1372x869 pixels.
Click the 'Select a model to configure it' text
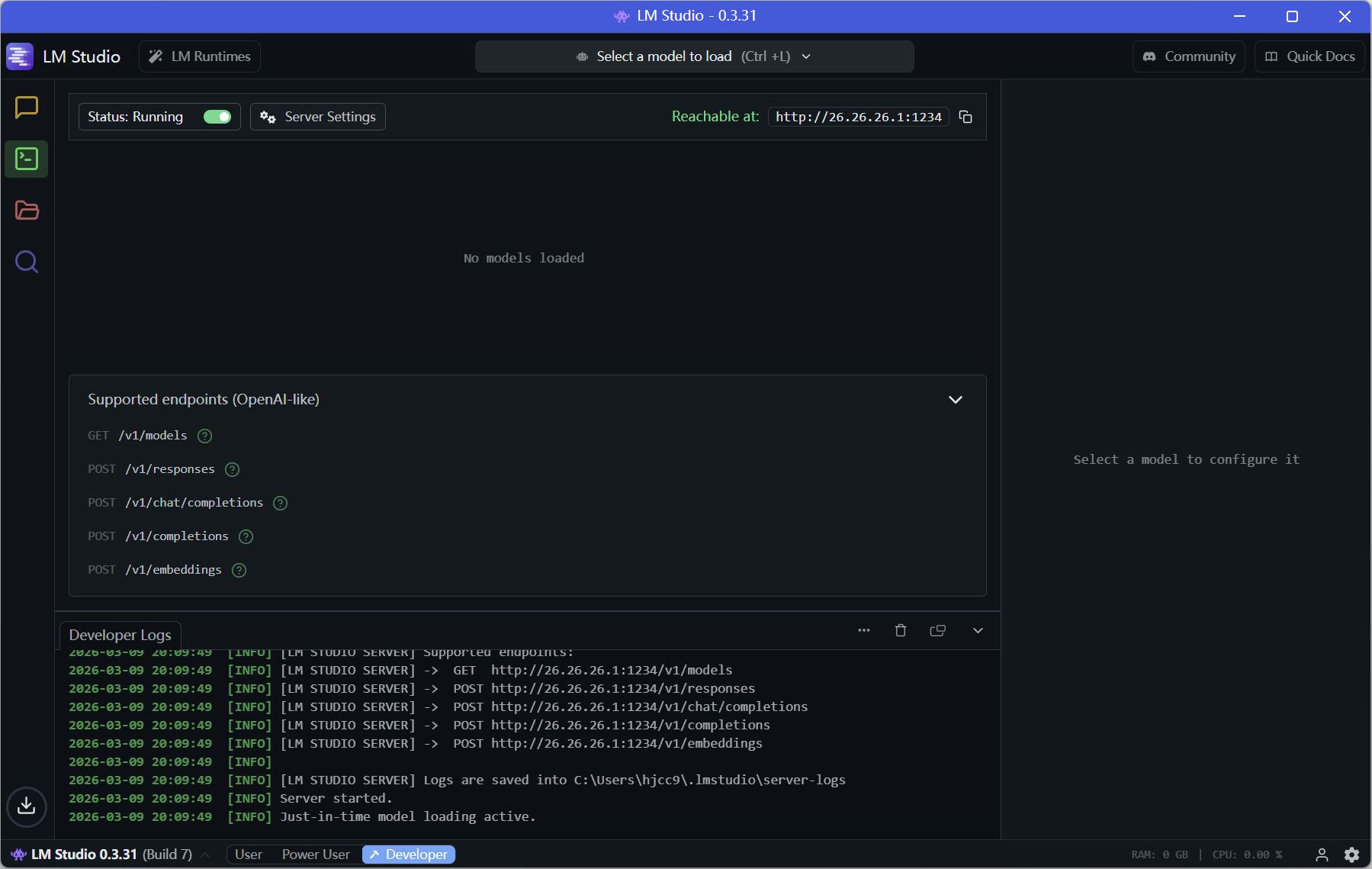(1187, 459)
